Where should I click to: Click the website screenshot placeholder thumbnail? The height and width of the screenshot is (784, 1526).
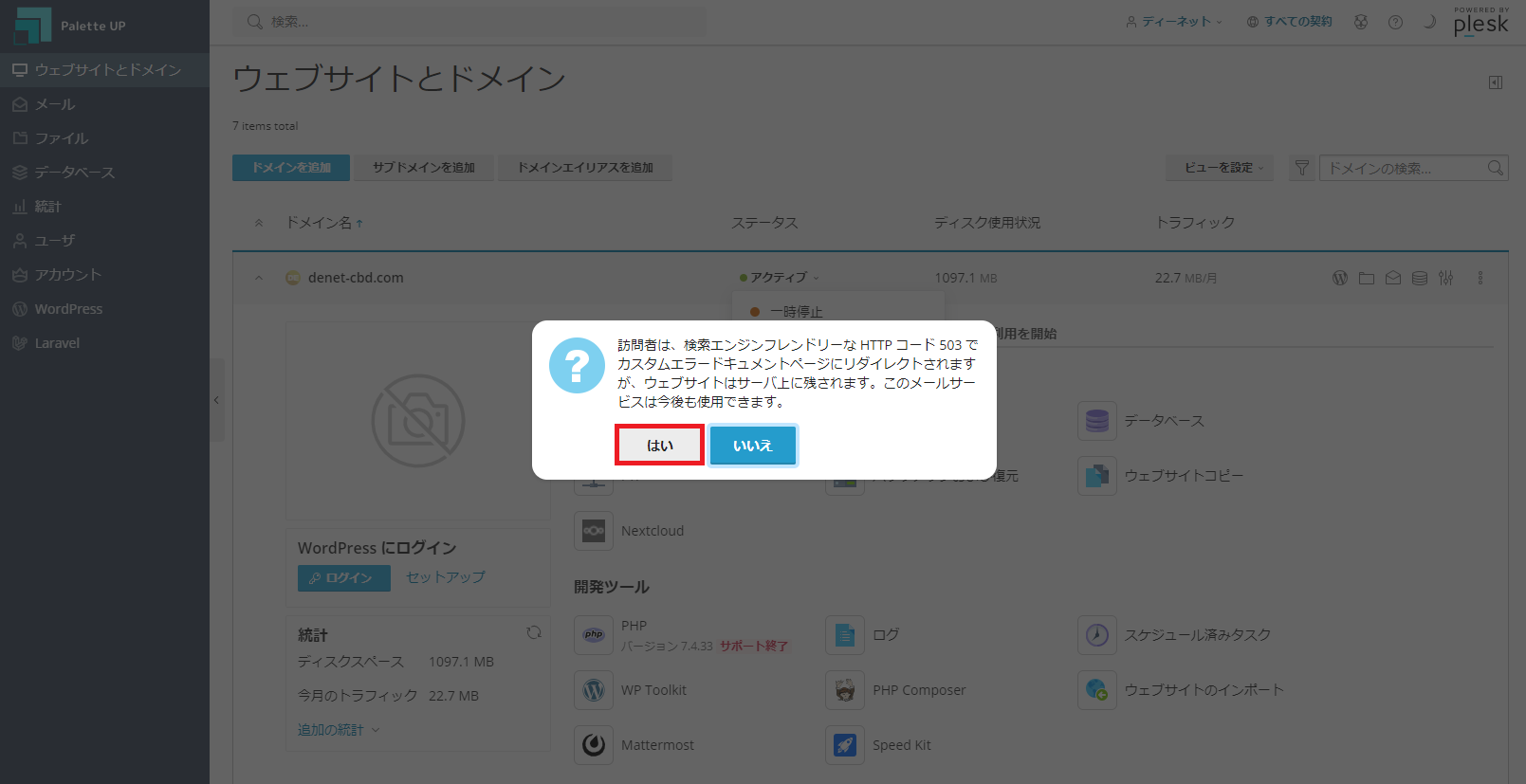[x=418, y=420]
